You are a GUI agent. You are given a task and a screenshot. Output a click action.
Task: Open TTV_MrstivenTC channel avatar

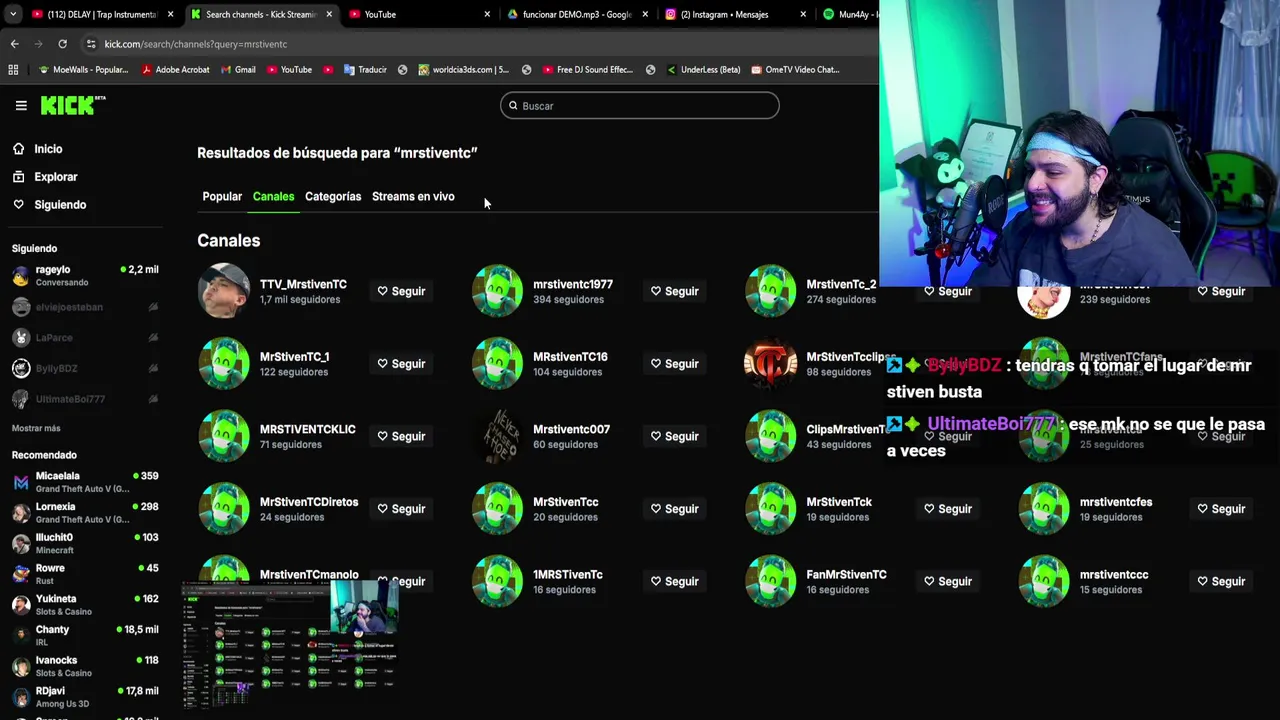pyautogui.click(x=224, y=290)
